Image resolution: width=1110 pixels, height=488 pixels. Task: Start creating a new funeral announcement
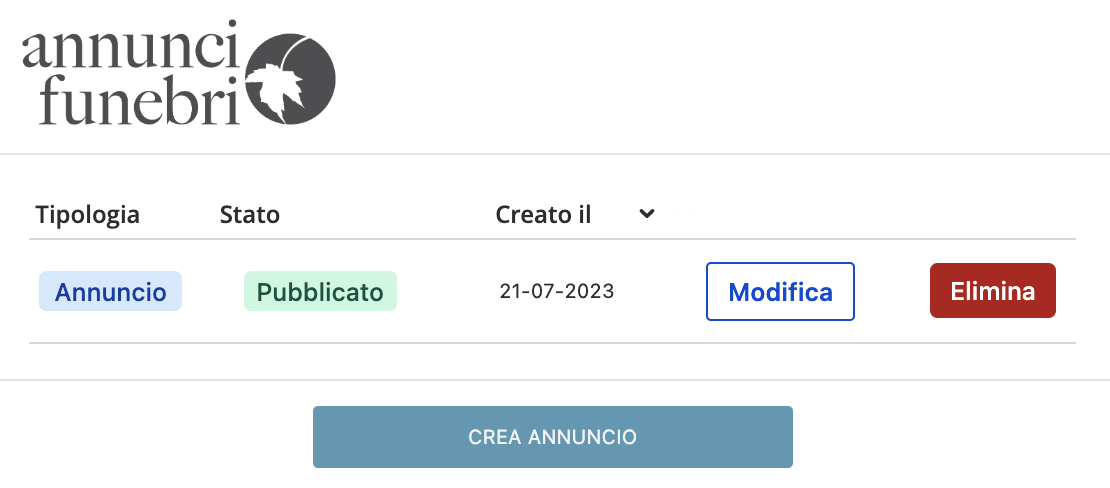click(552, 437)
